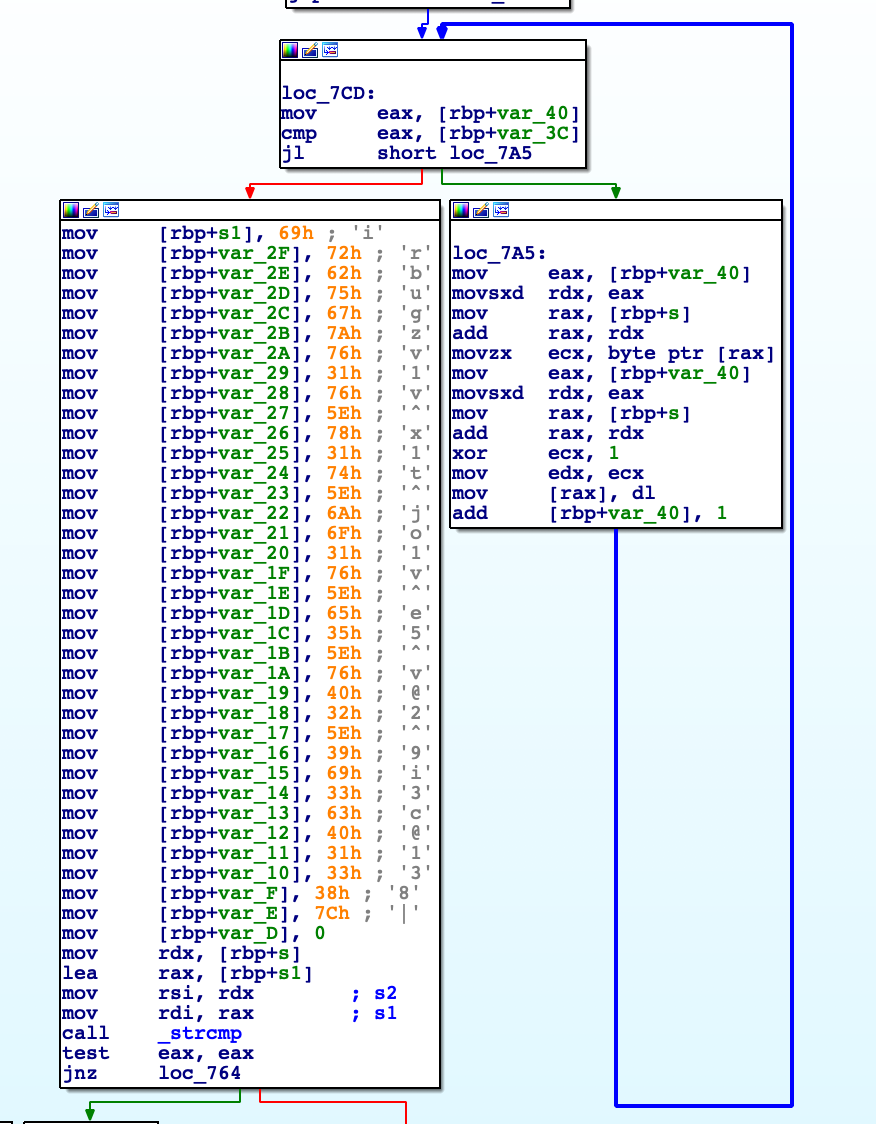Click the group nodes icon in strcmp block header
This screenshot has width=876, height=1124.
pos(110,210)
